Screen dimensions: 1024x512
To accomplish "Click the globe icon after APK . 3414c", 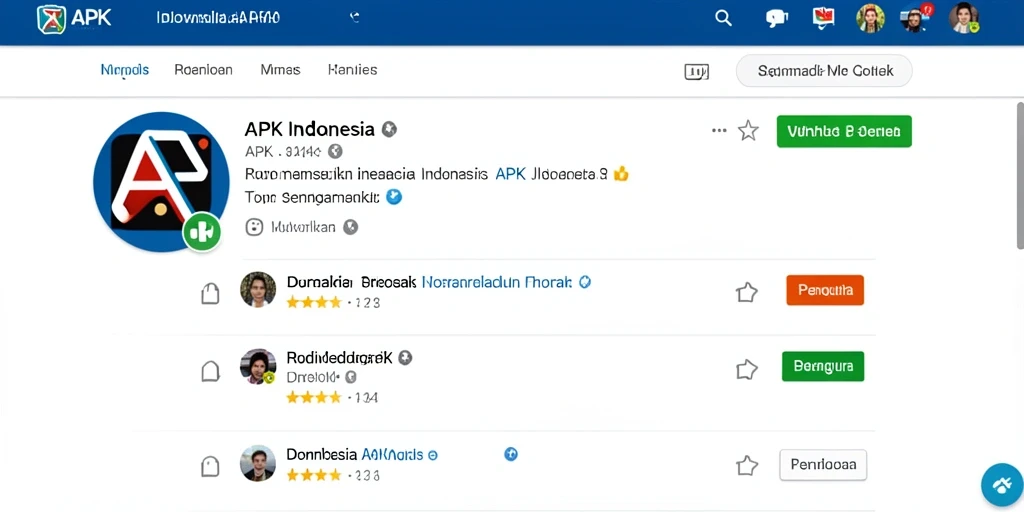I will click(x=335, y=152).
